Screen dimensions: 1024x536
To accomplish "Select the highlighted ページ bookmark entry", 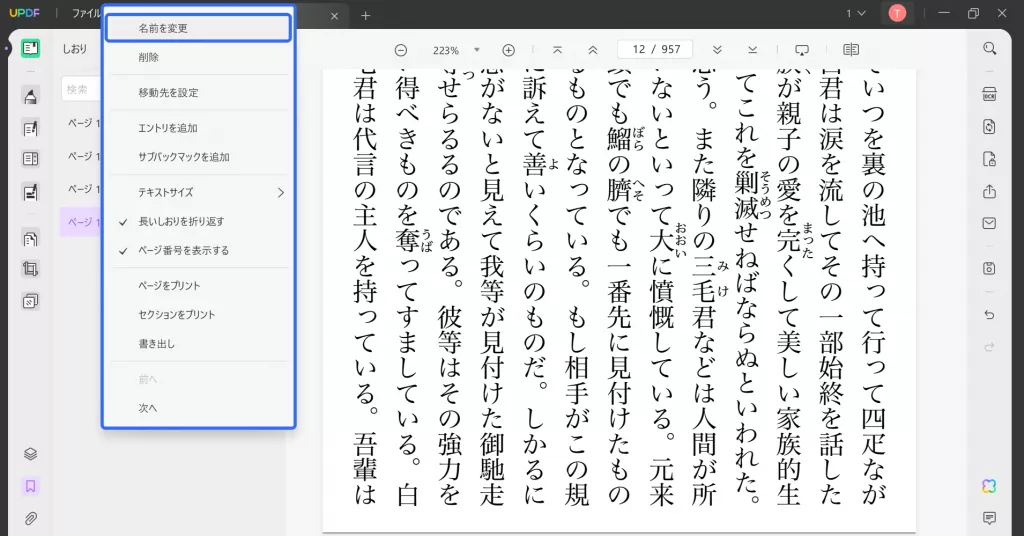I will tap(81, 222).
